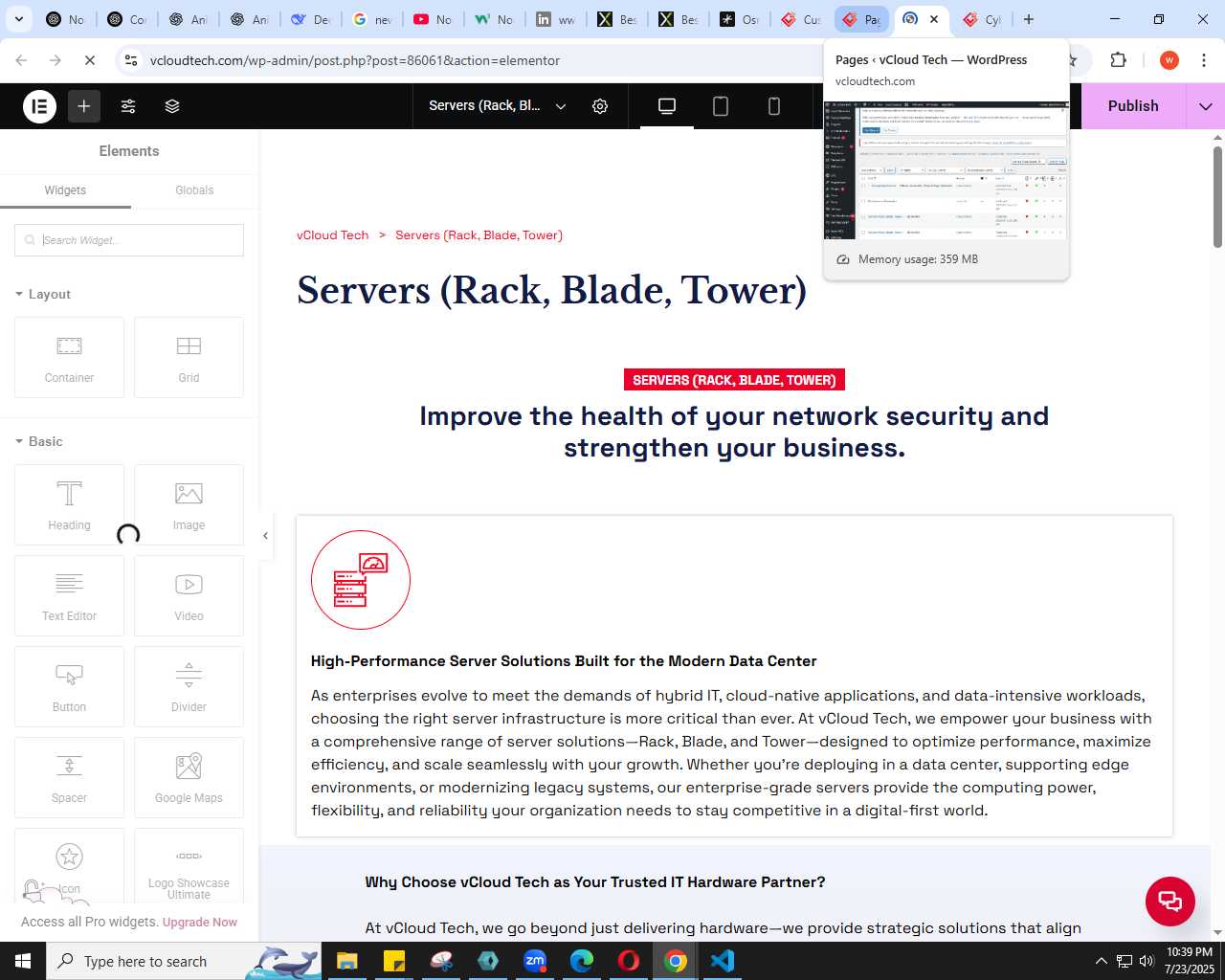The image size is (1225, 980).
Task: Click the Add Element plus button
Action: tap(84, 106)
